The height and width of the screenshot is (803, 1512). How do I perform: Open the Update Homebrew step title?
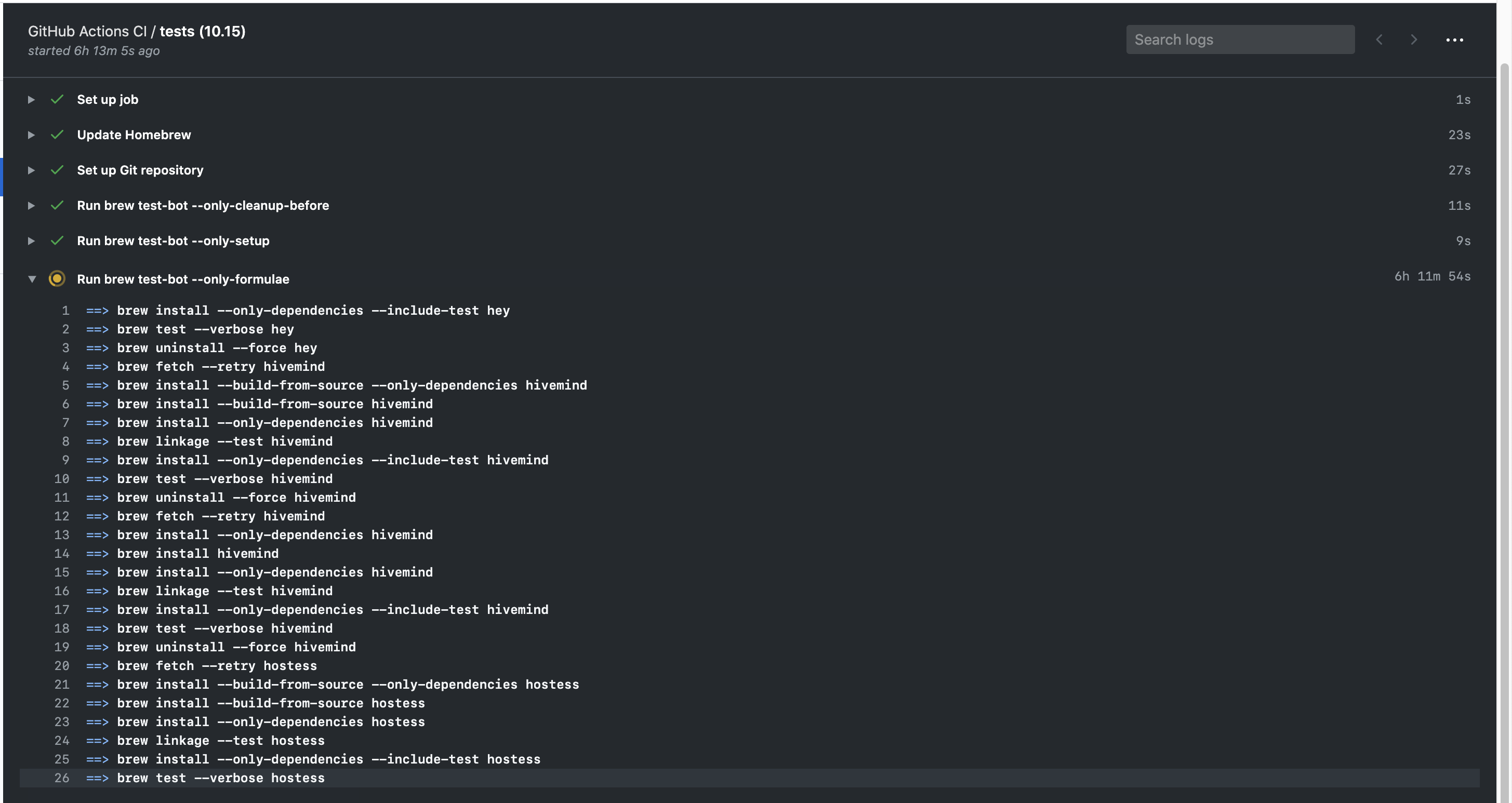tap(134, 135)
